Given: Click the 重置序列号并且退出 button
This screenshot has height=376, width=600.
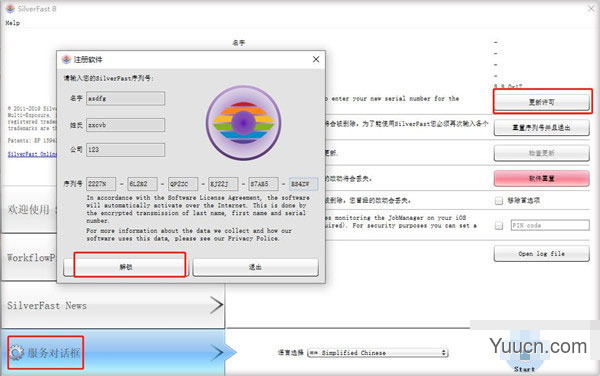Looking at the screenshot, I should pos(541,128).
